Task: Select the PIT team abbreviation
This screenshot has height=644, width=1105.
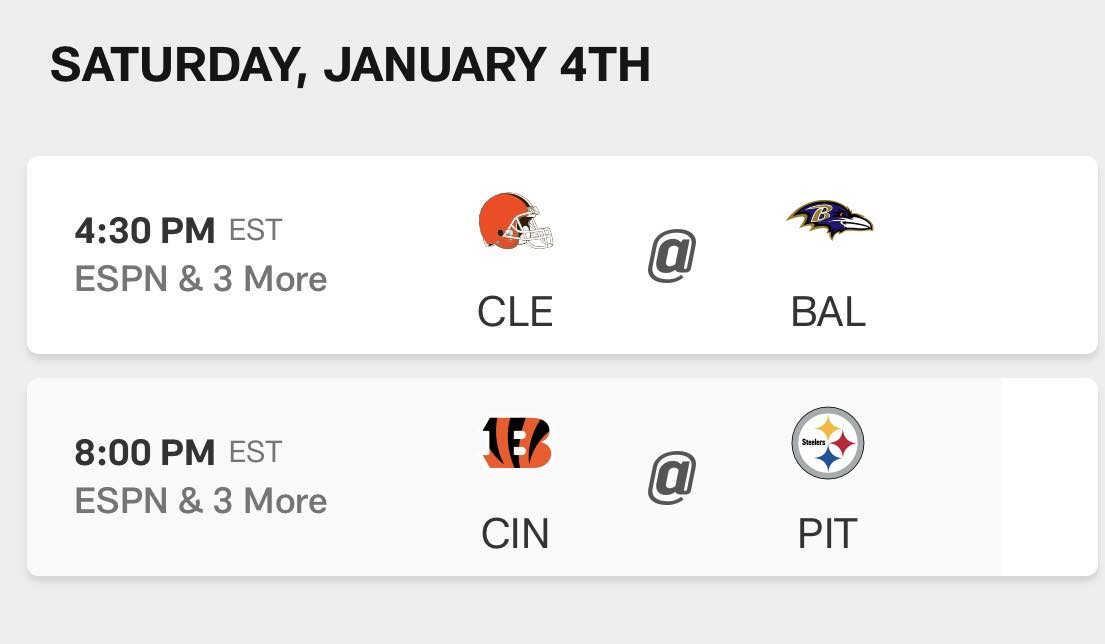Action: coord(827,533)
